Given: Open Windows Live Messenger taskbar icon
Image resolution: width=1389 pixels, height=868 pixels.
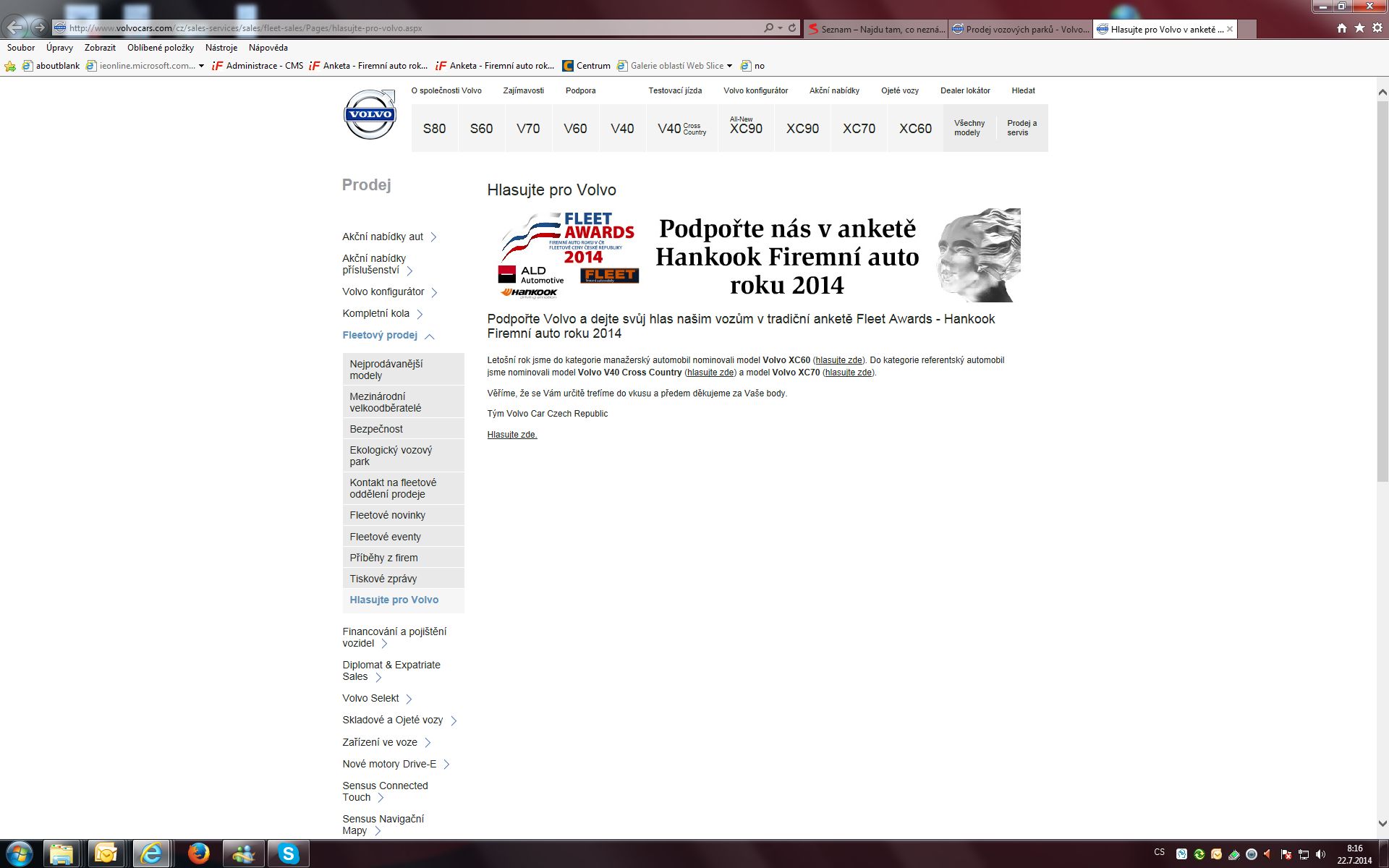Looking at the screenshot, I should tap(243, 854).
